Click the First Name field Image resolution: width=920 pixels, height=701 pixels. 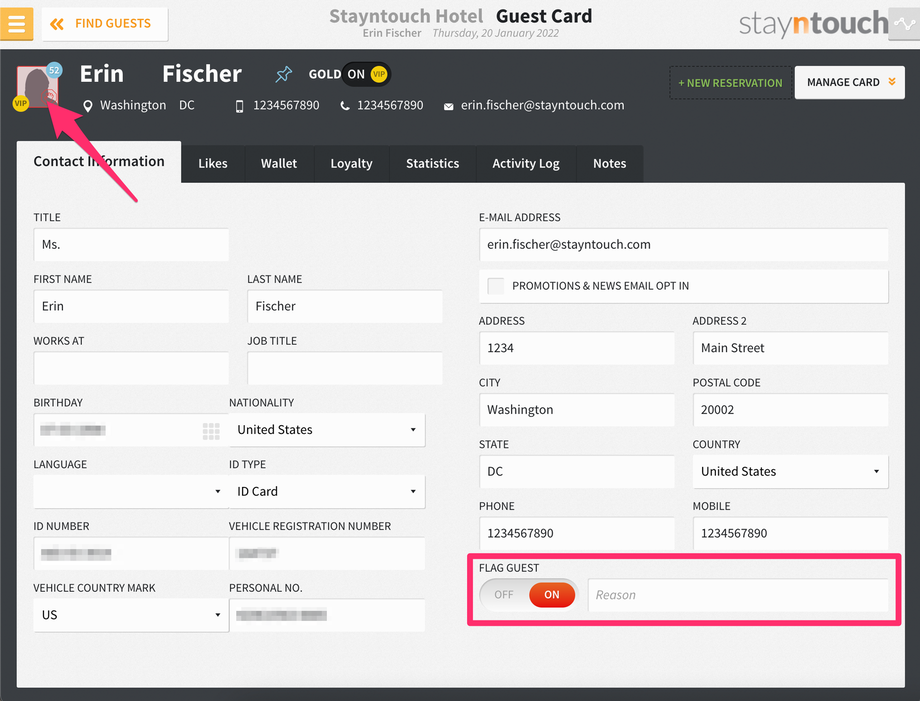pos(131,306)
